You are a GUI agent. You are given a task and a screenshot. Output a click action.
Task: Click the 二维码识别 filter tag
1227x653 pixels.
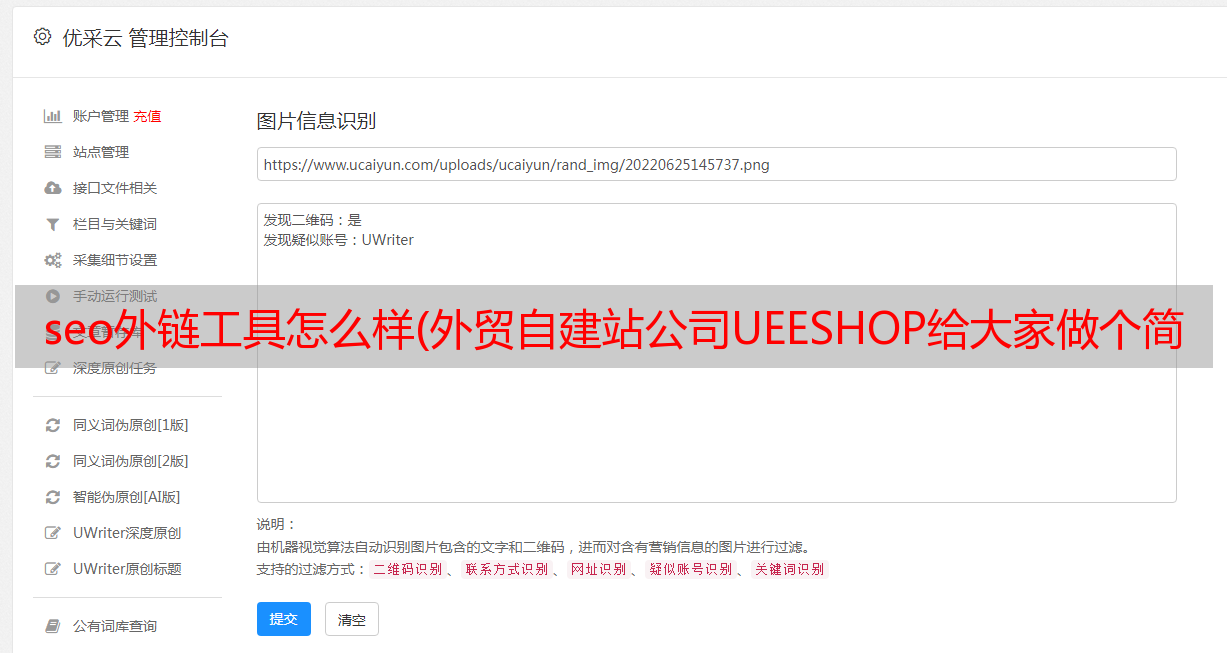point(408,569)
